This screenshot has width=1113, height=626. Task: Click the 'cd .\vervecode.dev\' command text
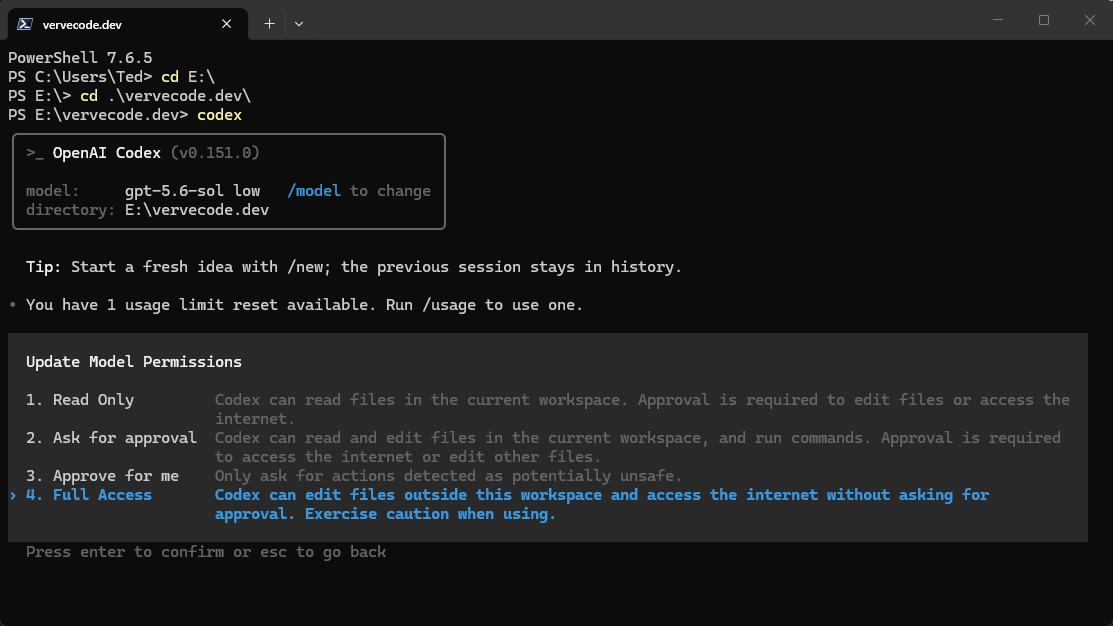[x=165, y=97]
